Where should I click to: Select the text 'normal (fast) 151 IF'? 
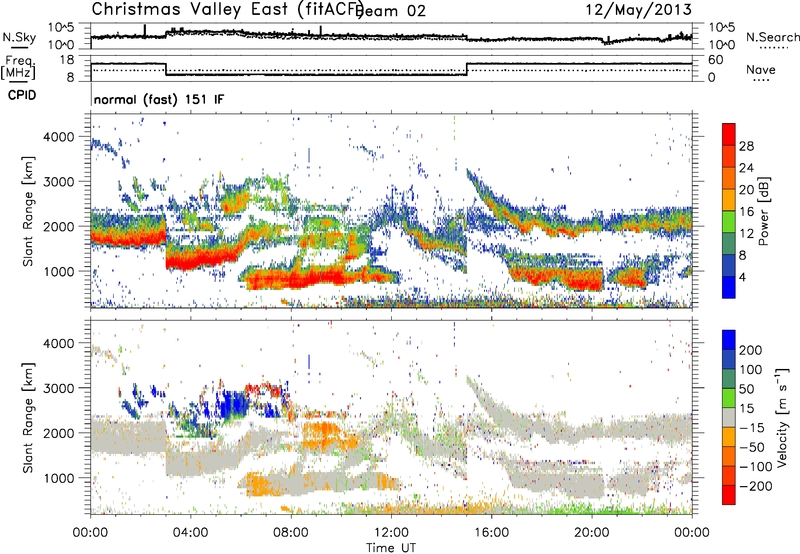coord(159,99)
